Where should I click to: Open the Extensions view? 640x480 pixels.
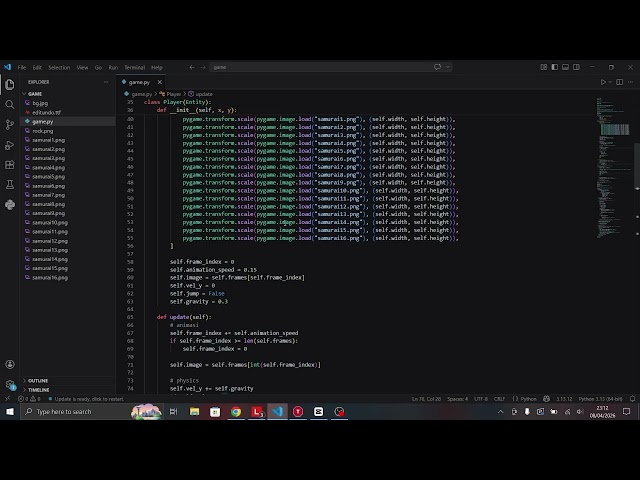[x=10, y=165]
